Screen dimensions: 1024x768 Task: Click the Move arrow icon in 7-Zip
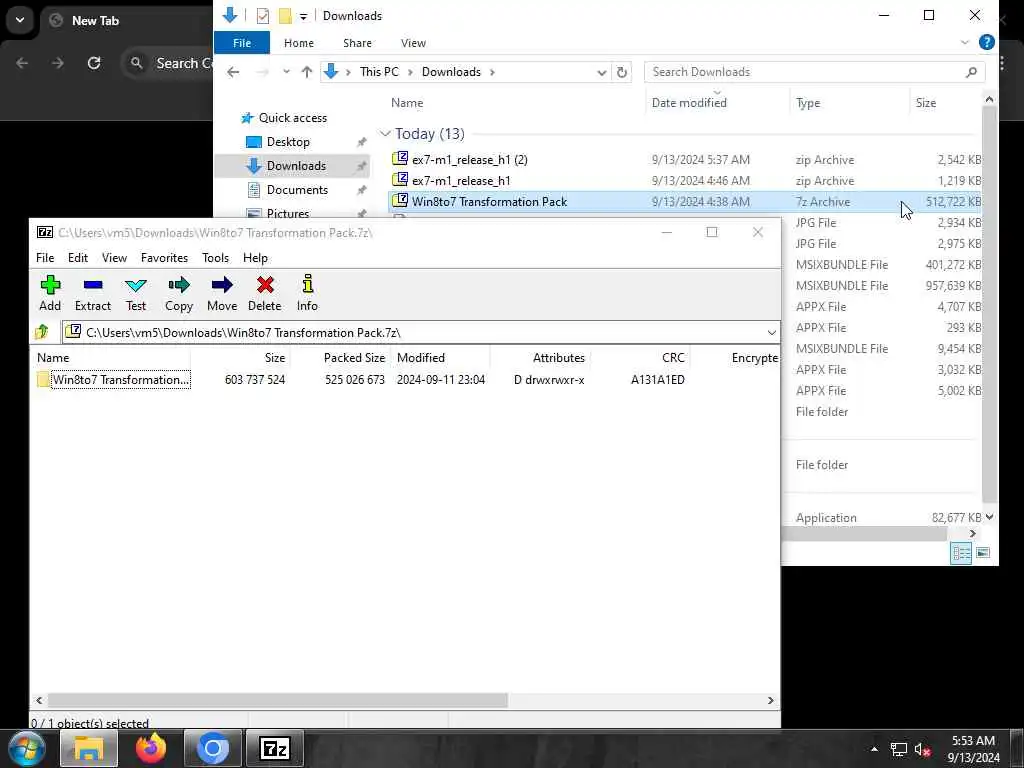[222, 293]
